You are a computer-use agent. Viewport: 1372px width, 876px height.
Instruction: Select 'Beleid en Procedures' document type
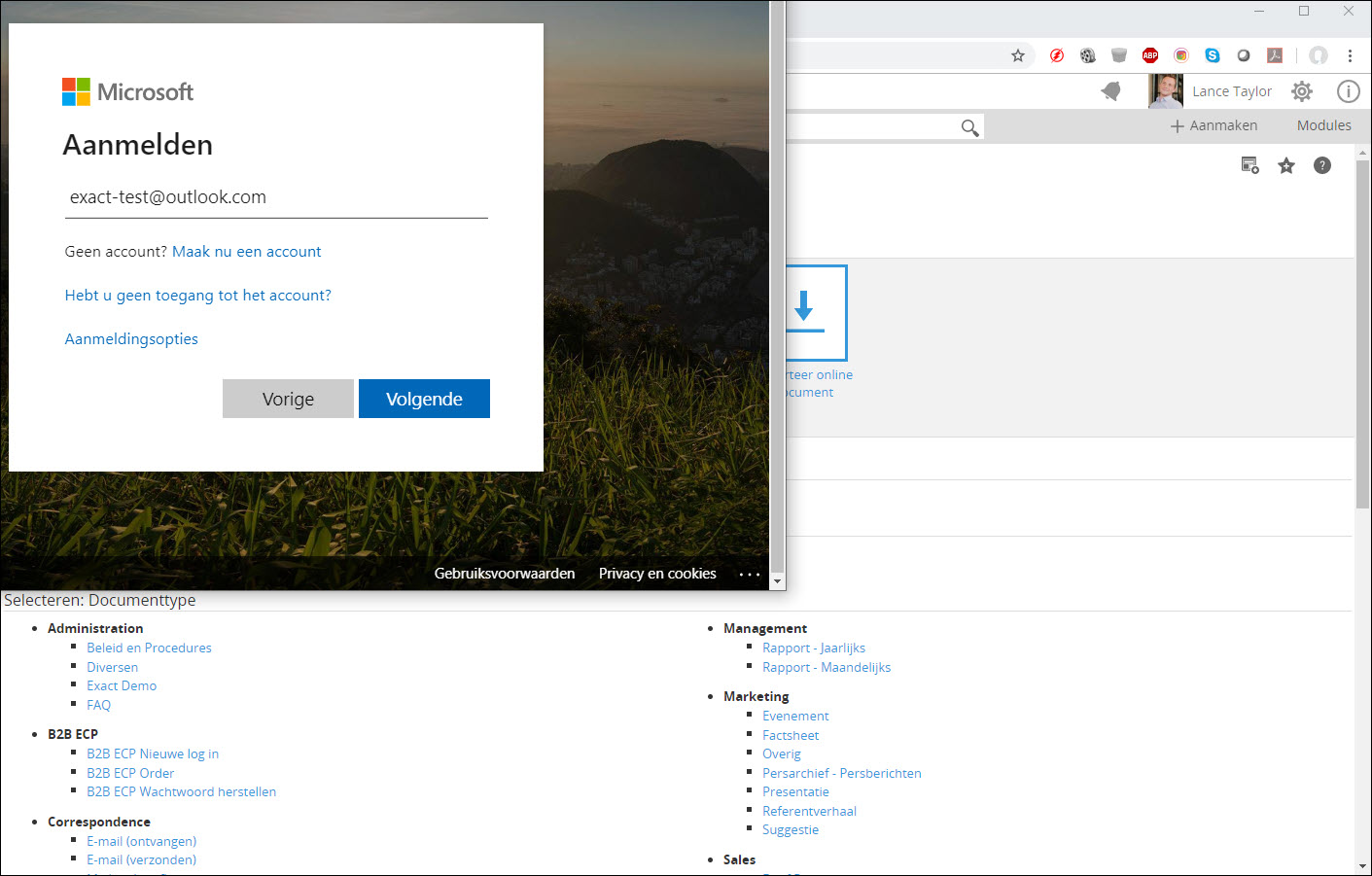pos(149,648)
